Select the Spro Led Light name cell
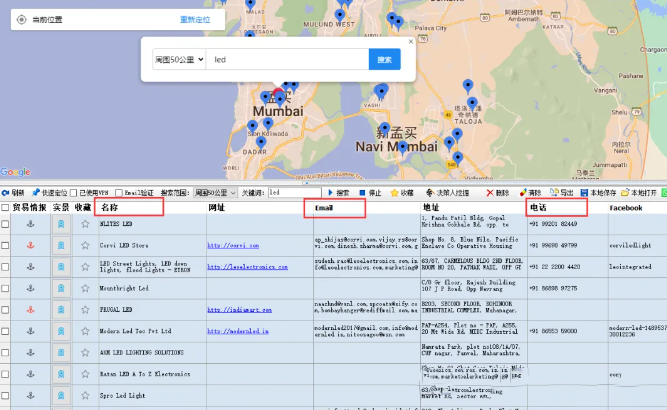The height and width of the screenshot is (410, 667). click(x=153, y=396)
